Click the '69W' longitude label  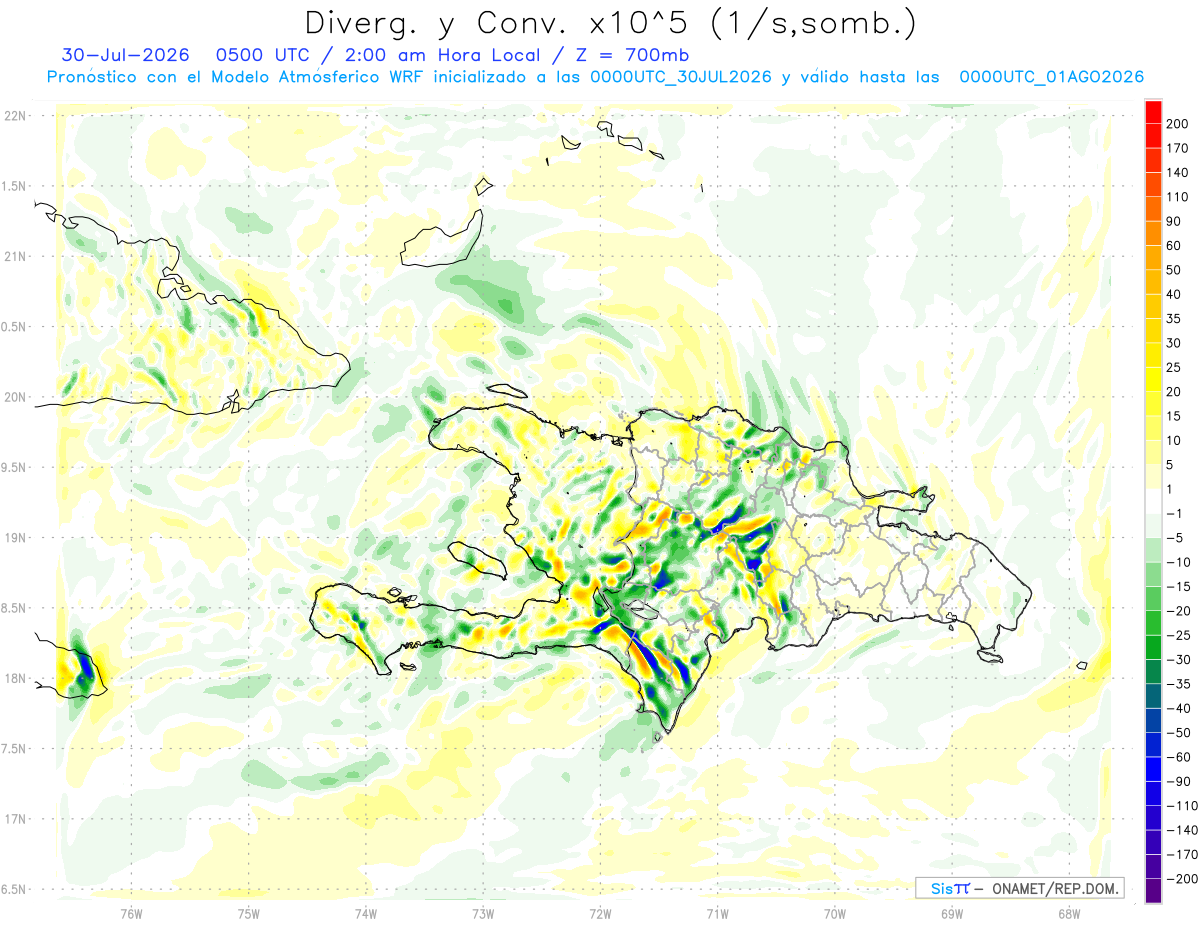pyautogui.click(x=951, y=913)
